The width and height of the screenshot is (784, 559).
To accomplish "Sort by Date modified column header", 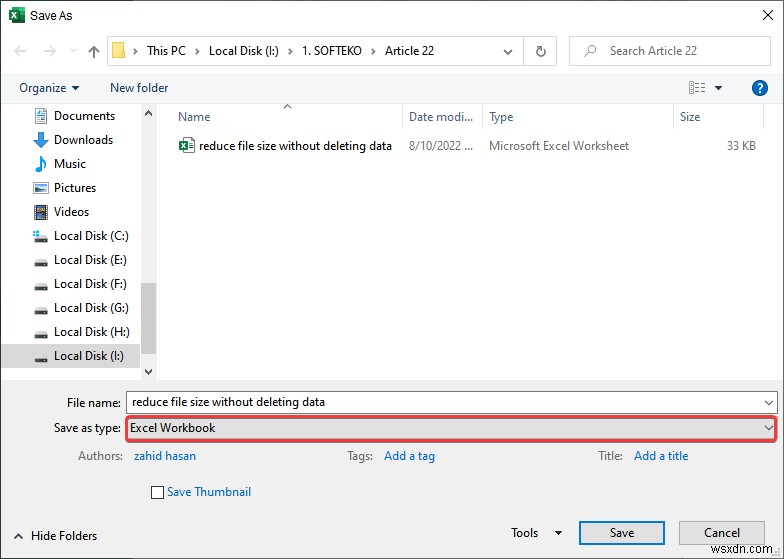I will point(442,117).
